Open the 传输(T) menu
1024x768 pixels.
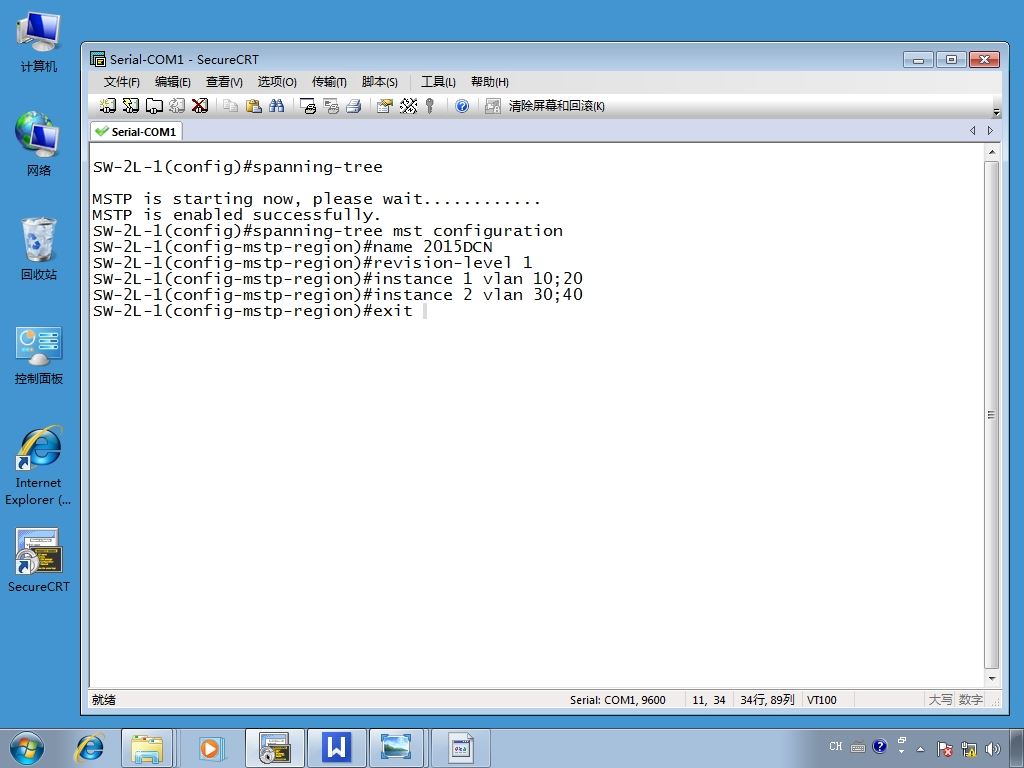click(329, 82)
